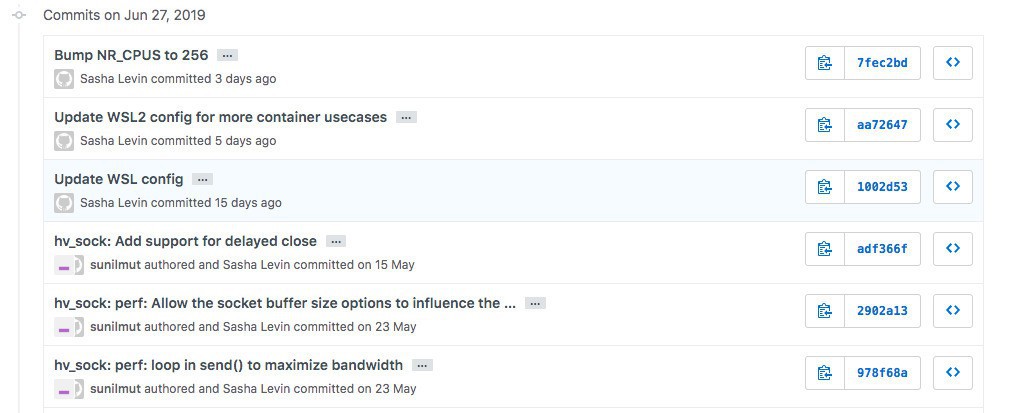The image size is (1009, 413).
Task: Expand description of Bump NR_CPUS commit
Action: pos(228,56)
